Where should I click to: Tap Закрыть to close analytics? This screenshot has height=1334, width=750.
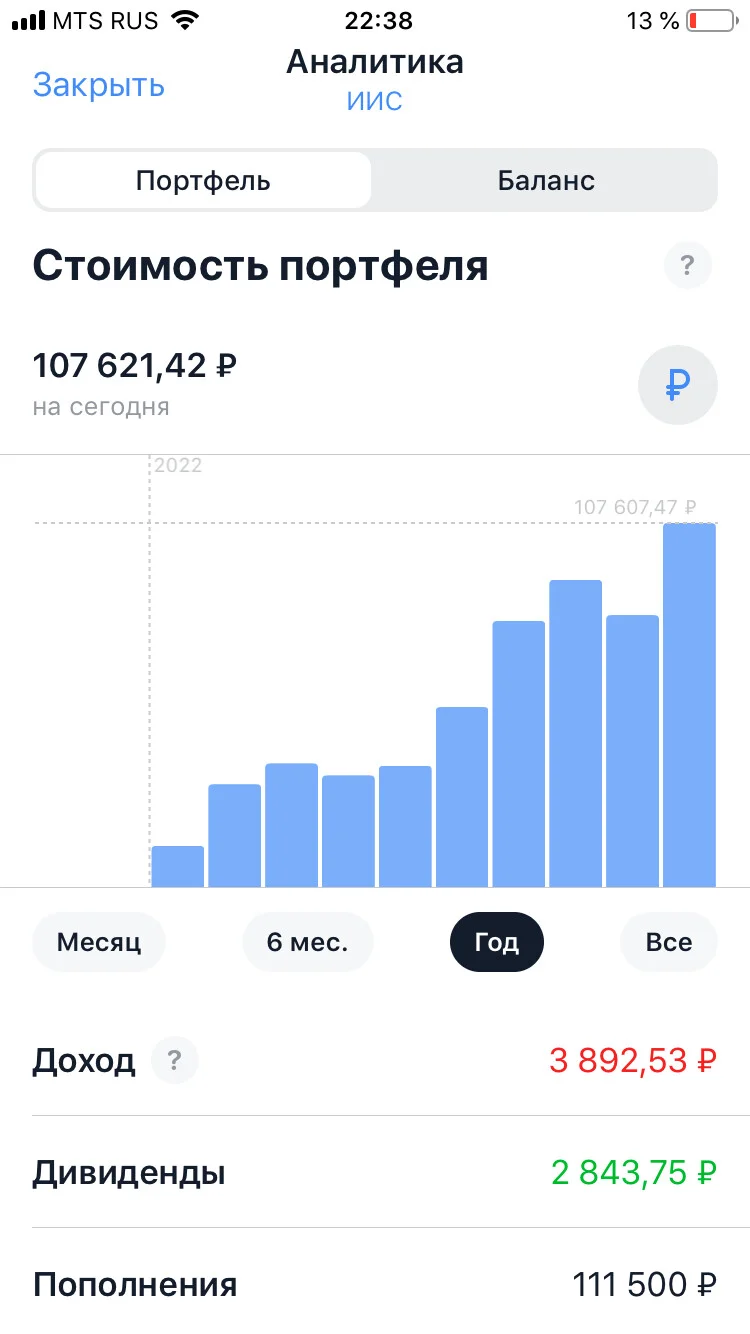98,85
